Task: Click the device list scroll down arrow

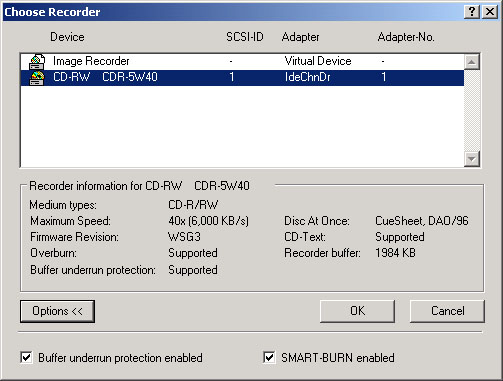Action: tap(472, 158)
